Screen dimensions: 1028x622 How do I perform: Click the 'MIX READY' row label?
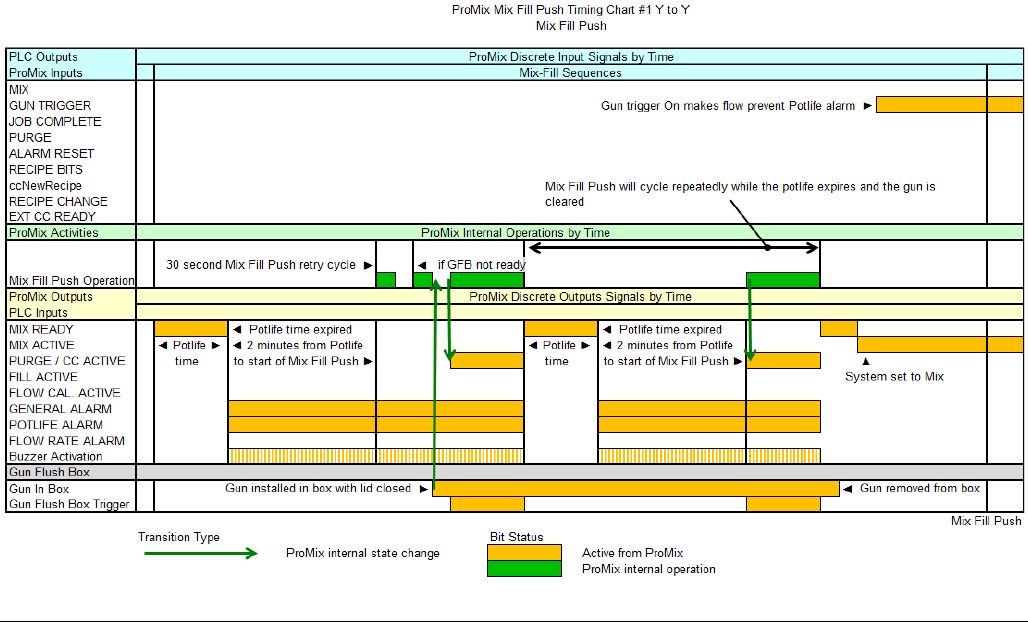41,329
